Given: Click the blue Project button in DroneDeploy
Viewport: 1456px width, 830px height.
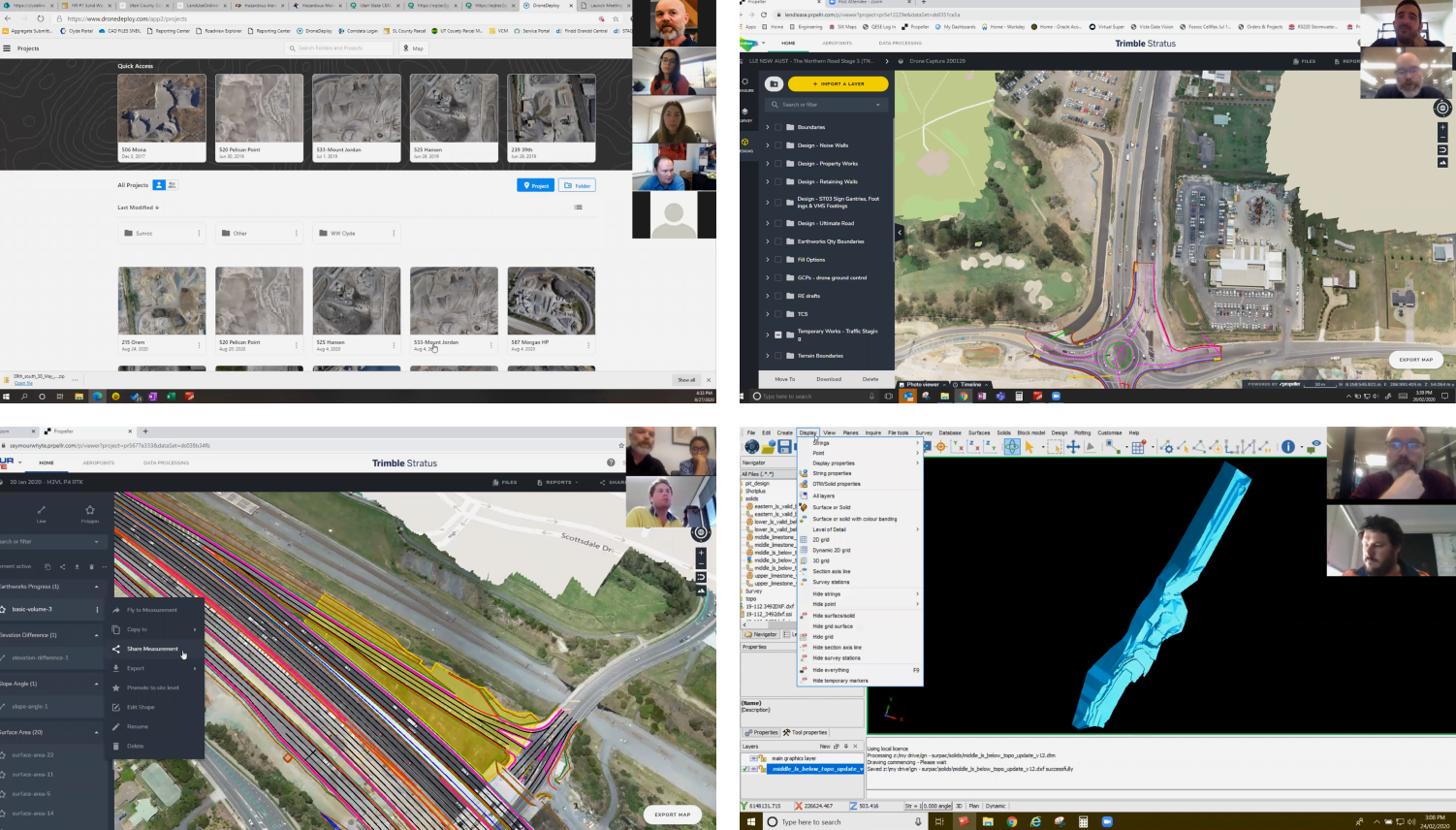Looking at the screenshot, I should (x=535, y=185).
